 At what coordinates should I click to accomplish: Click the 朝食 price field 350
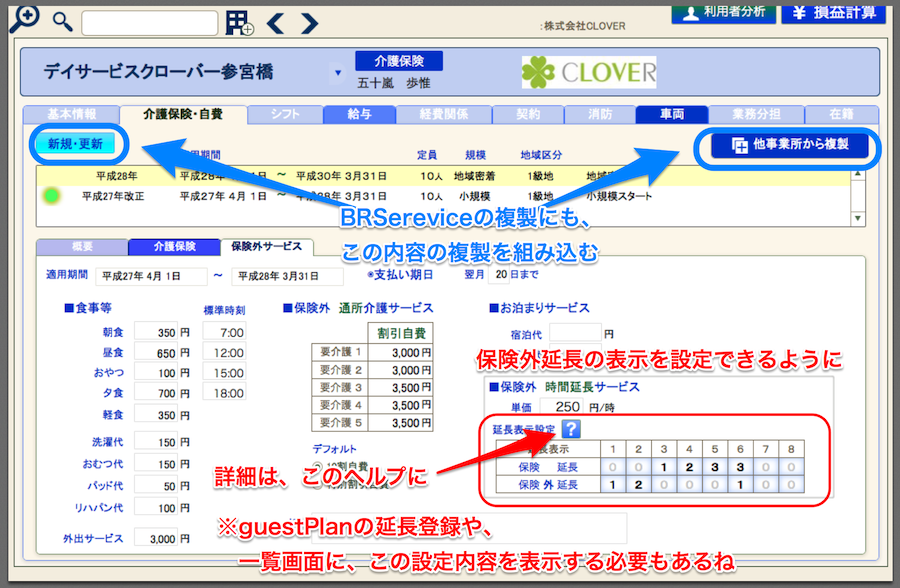click(x=156, y=332)
